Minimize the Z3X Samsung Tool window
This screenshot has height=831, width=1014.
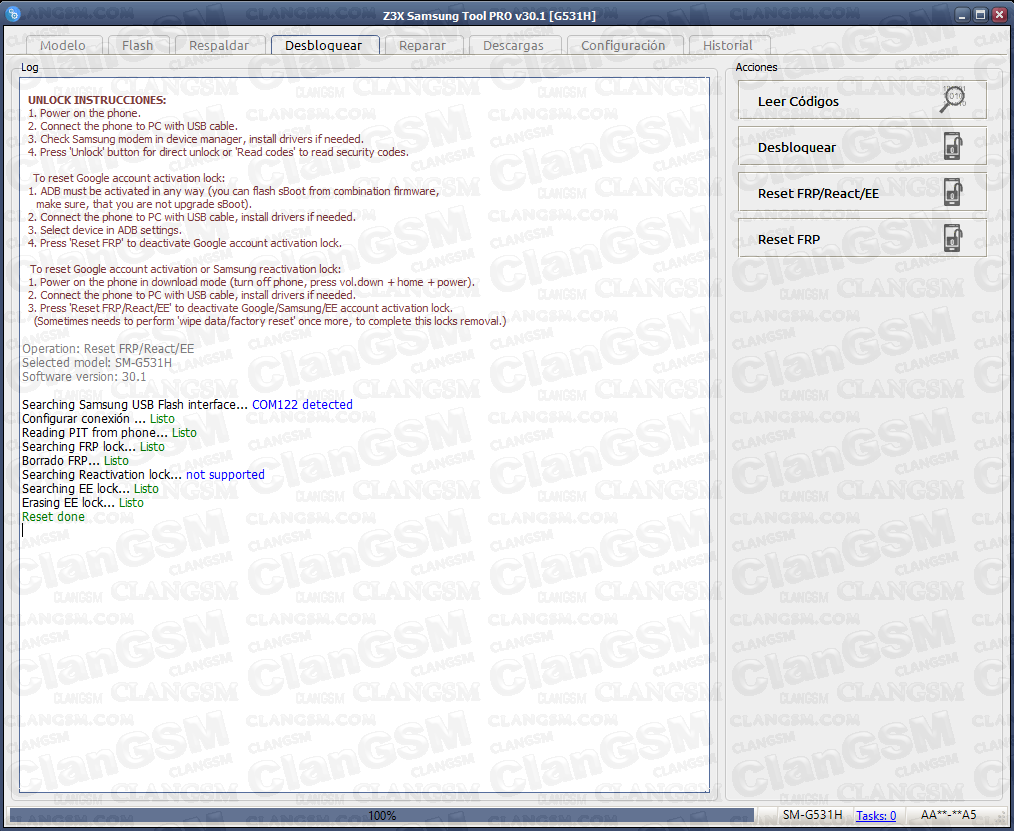click(x=962, y=15)
